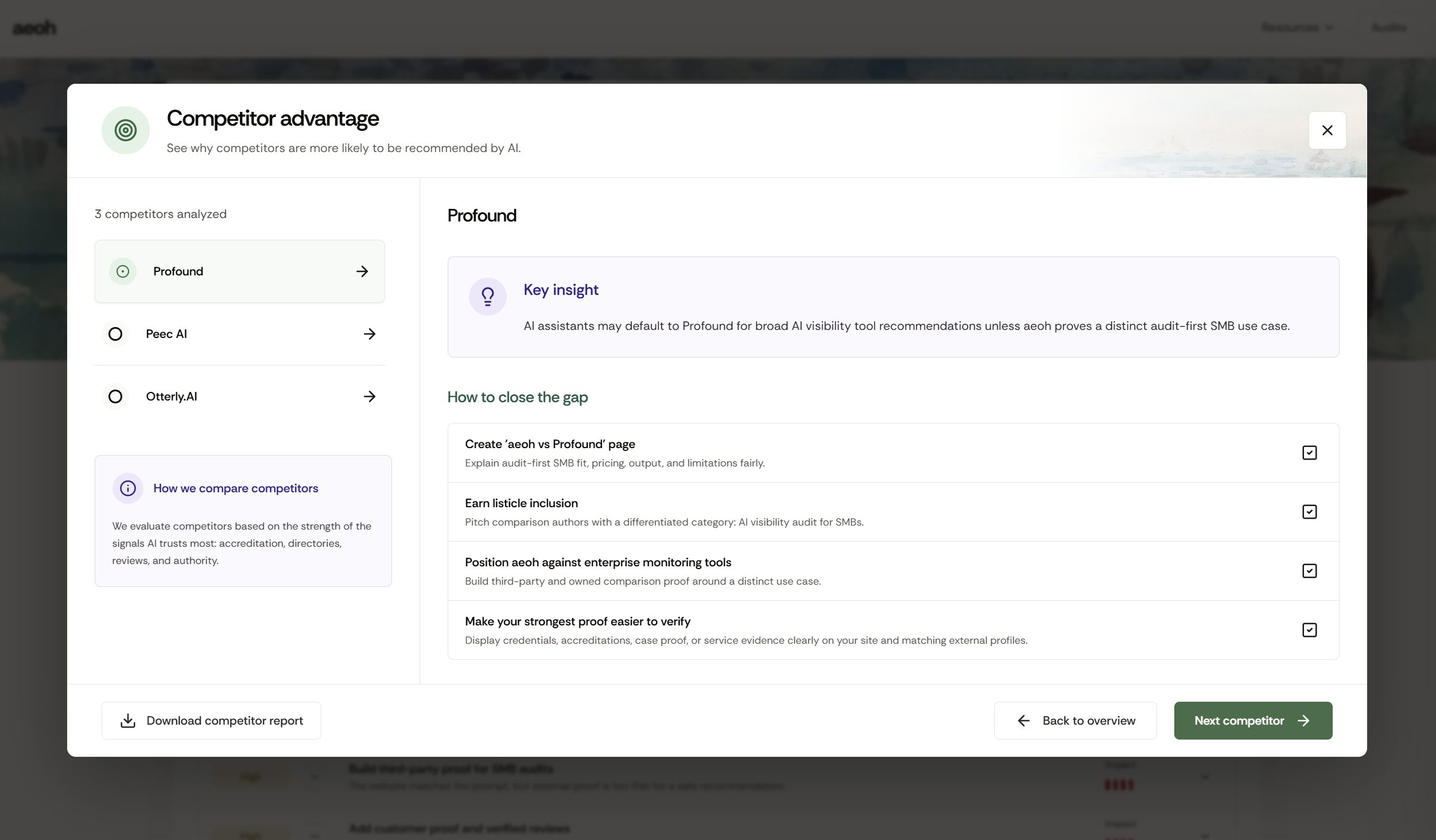The width and height of the screenshot is (1436, 840).
Task: Click the arrow next to Peec AI
Action: [x=370, y=334]
